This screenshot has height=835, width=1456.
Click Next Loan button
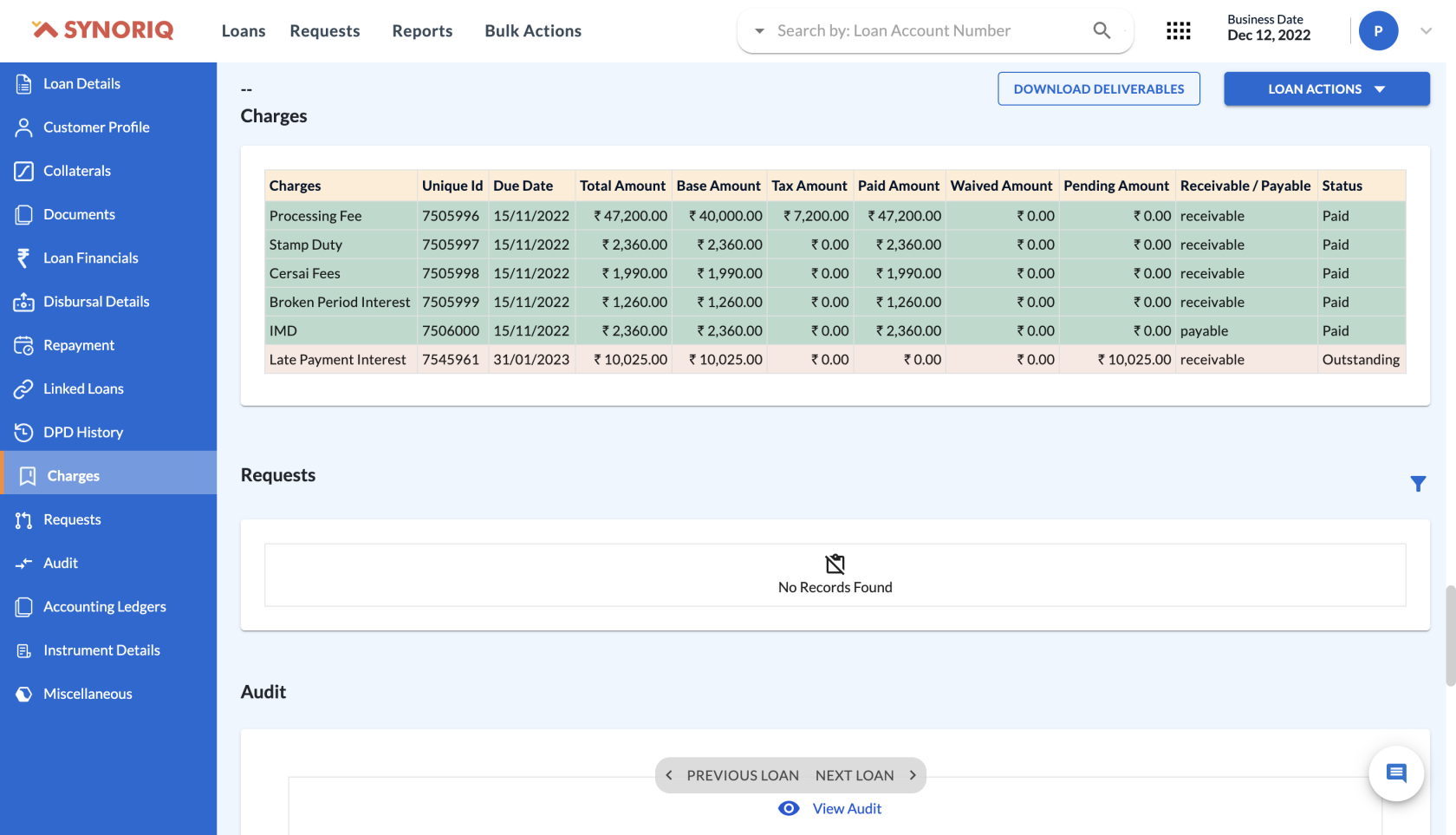(x=855, y=775)
